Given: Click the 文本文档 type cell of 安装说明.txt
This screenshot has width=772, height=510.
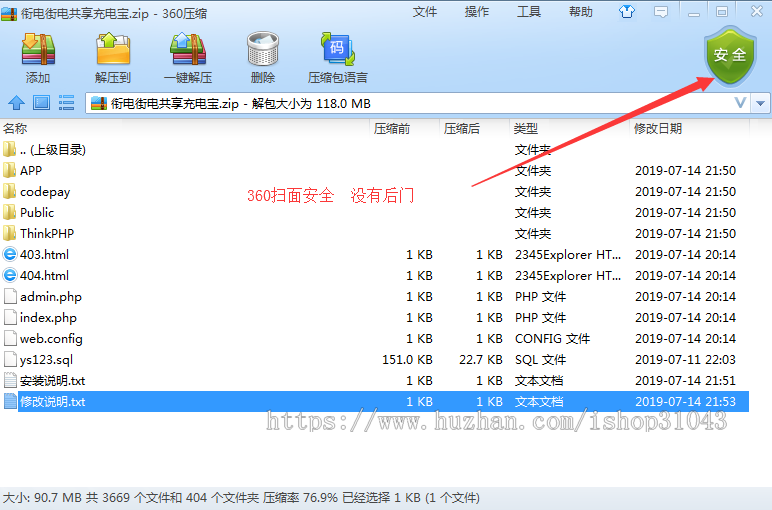Looking at the screenshot, I should (539, 381).
